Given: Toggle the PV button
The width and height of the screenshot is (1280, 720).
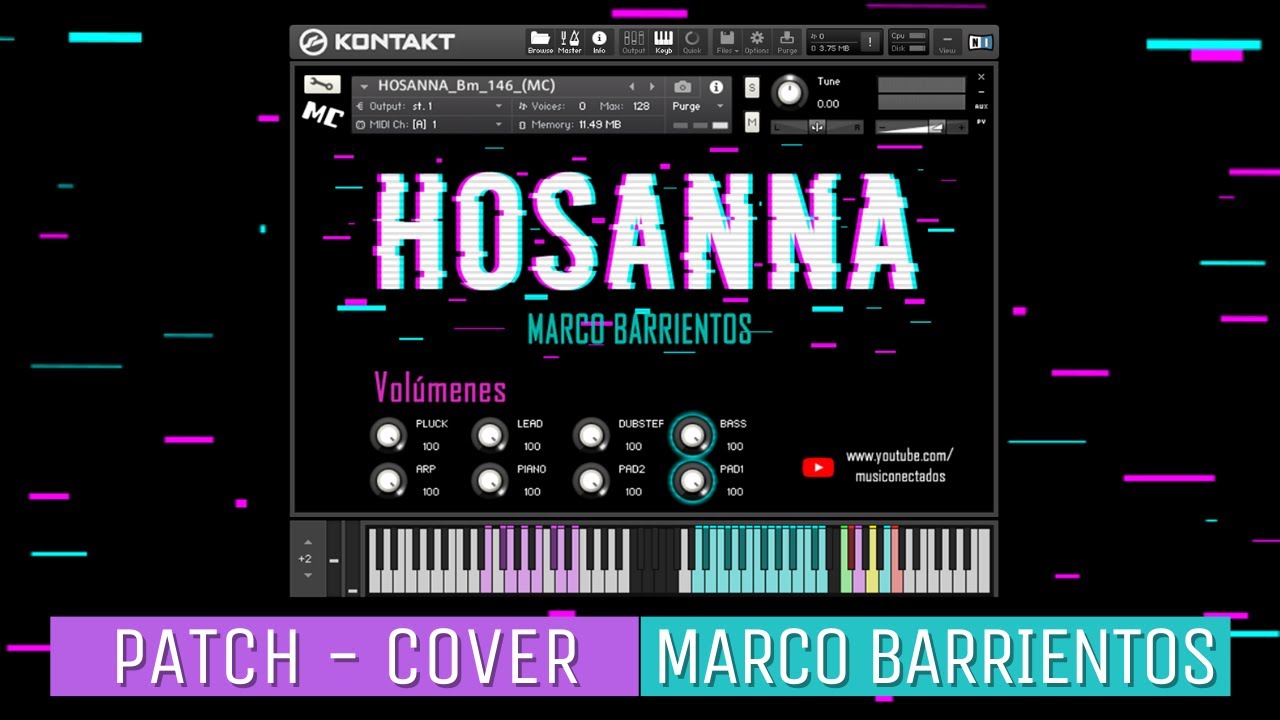Looking at the screenshot, I should tap(981, 122).
